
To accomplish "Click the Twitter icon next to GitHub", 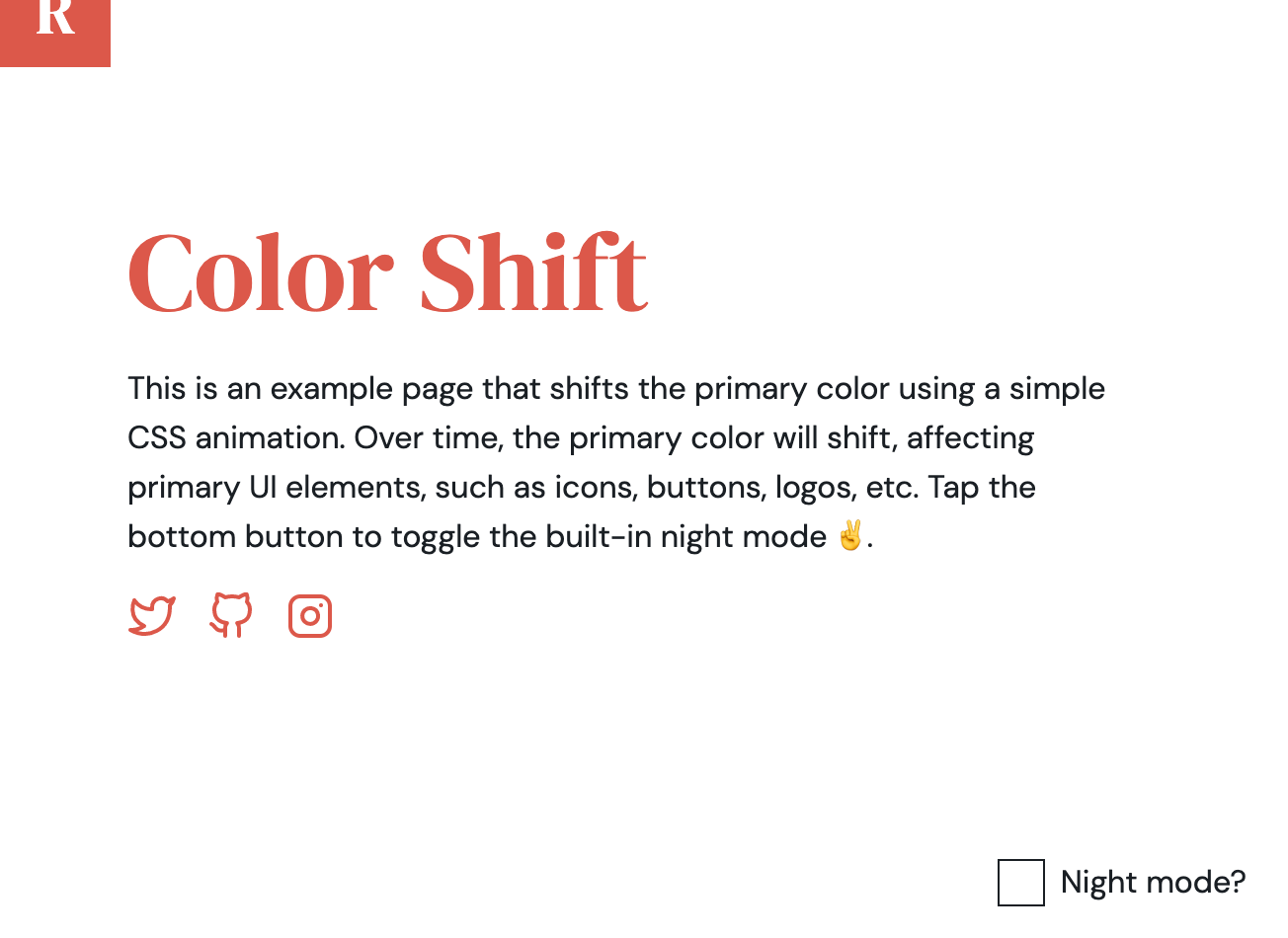I will 151,615.
